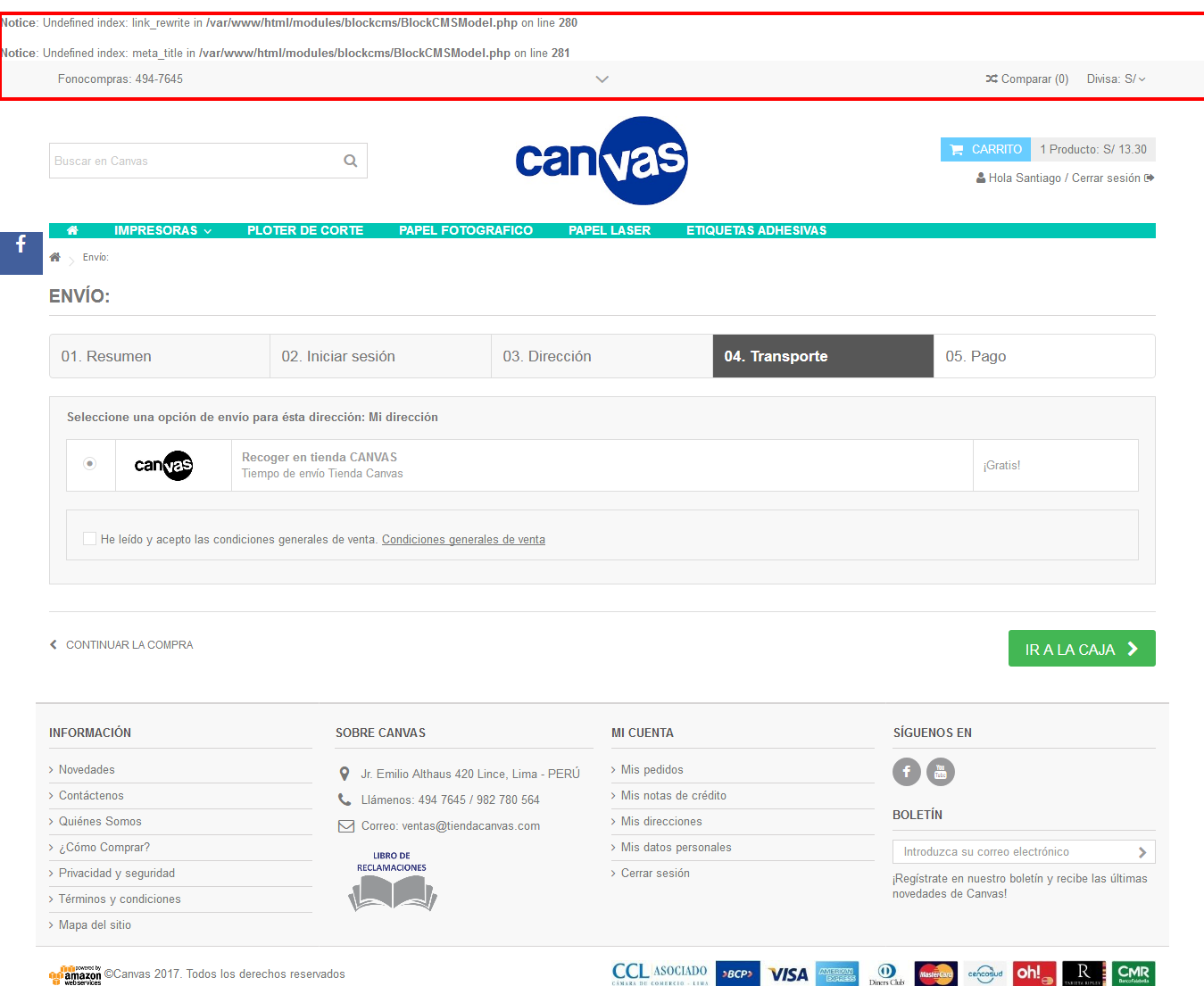
Task: Click the Fonocompras: 494-7645 text
Action: click(120, 79)
